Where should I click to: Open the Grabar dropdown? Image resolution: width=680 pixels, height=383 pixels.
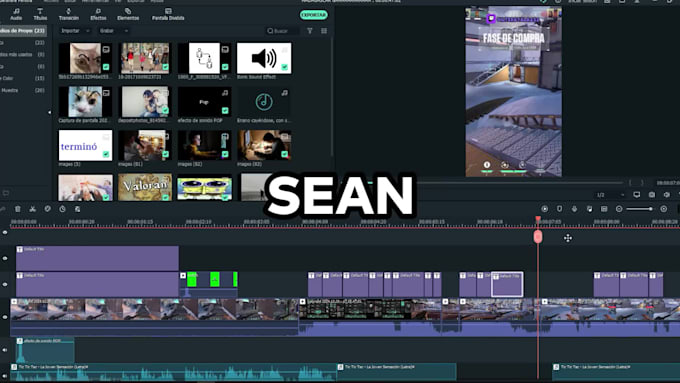114,31
